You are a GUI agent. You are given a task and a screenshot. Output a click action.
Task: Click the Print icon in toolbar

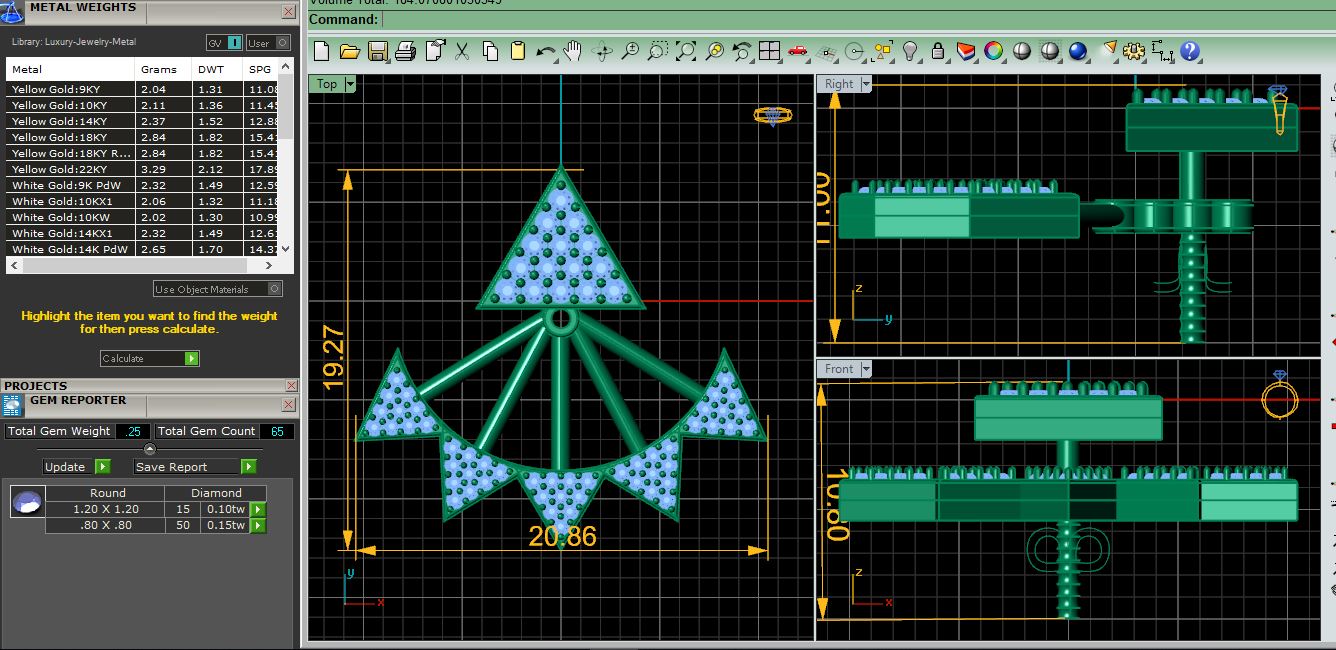(x=405, y=51)
